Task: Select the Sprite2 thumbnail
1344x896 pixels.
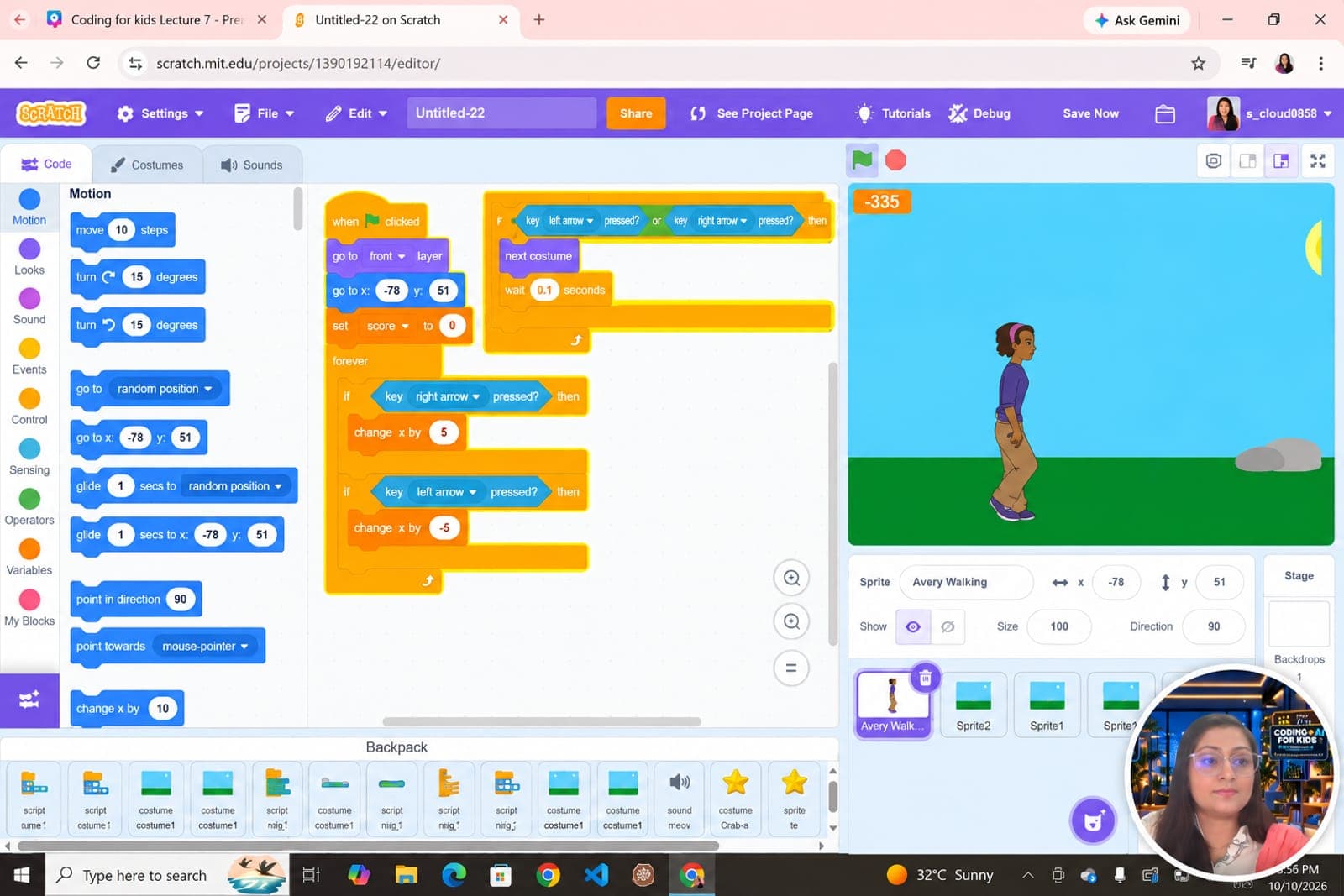Action: click(974, 705)
